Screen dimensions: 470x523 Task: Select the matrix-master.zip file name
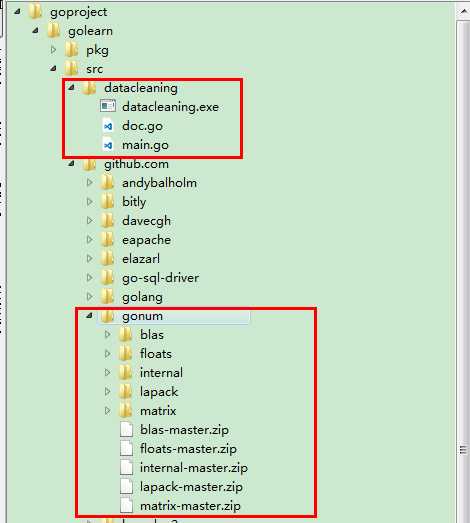(190, 506)
